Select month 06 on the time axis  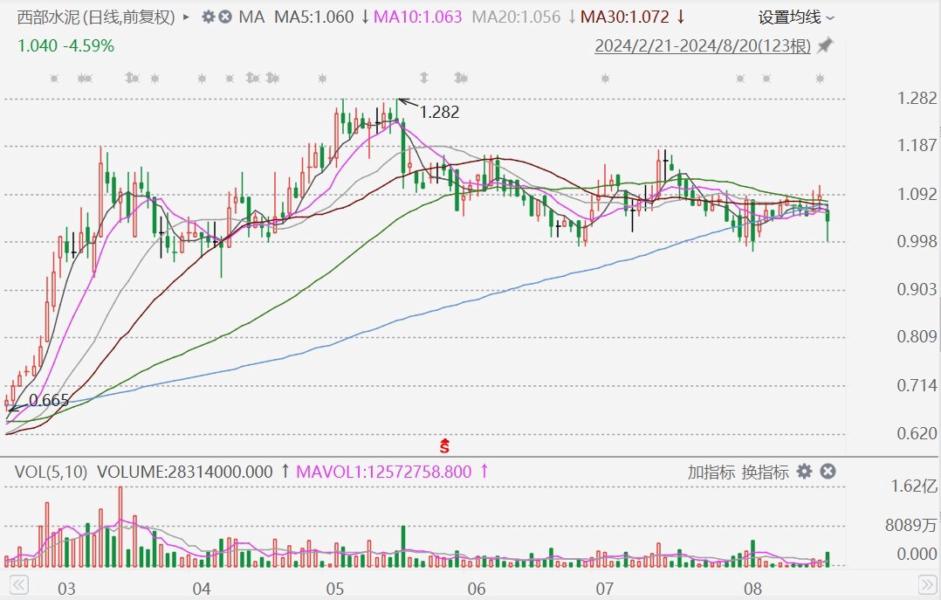tap(476, 588)
